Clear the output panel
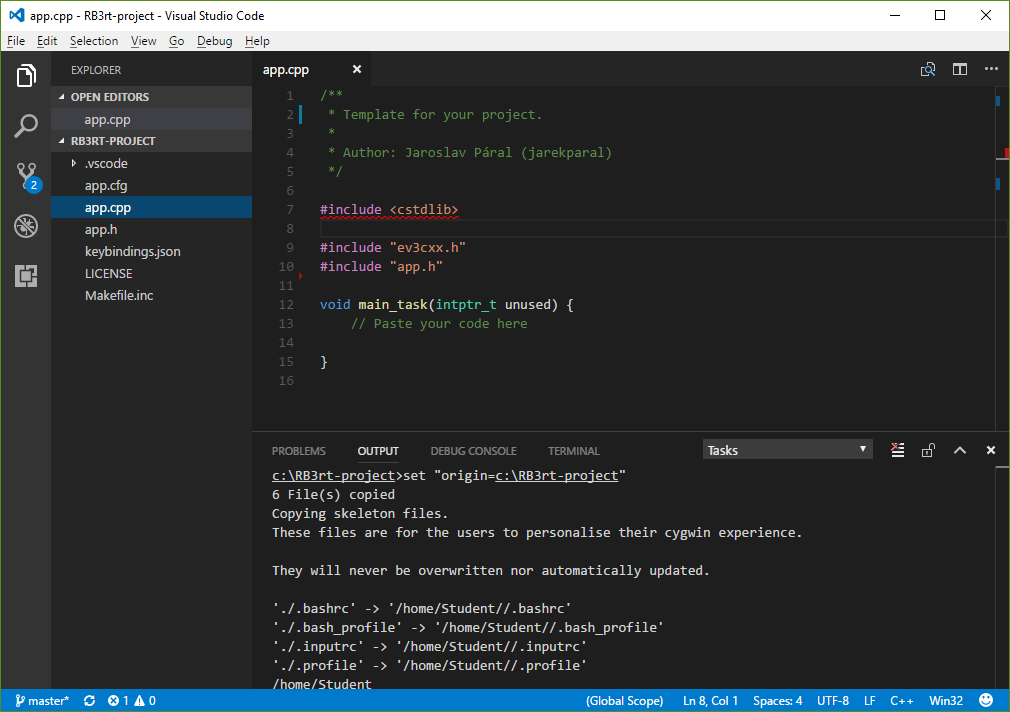This screenshot has height=712, width=1010. [x=897, y=450]
